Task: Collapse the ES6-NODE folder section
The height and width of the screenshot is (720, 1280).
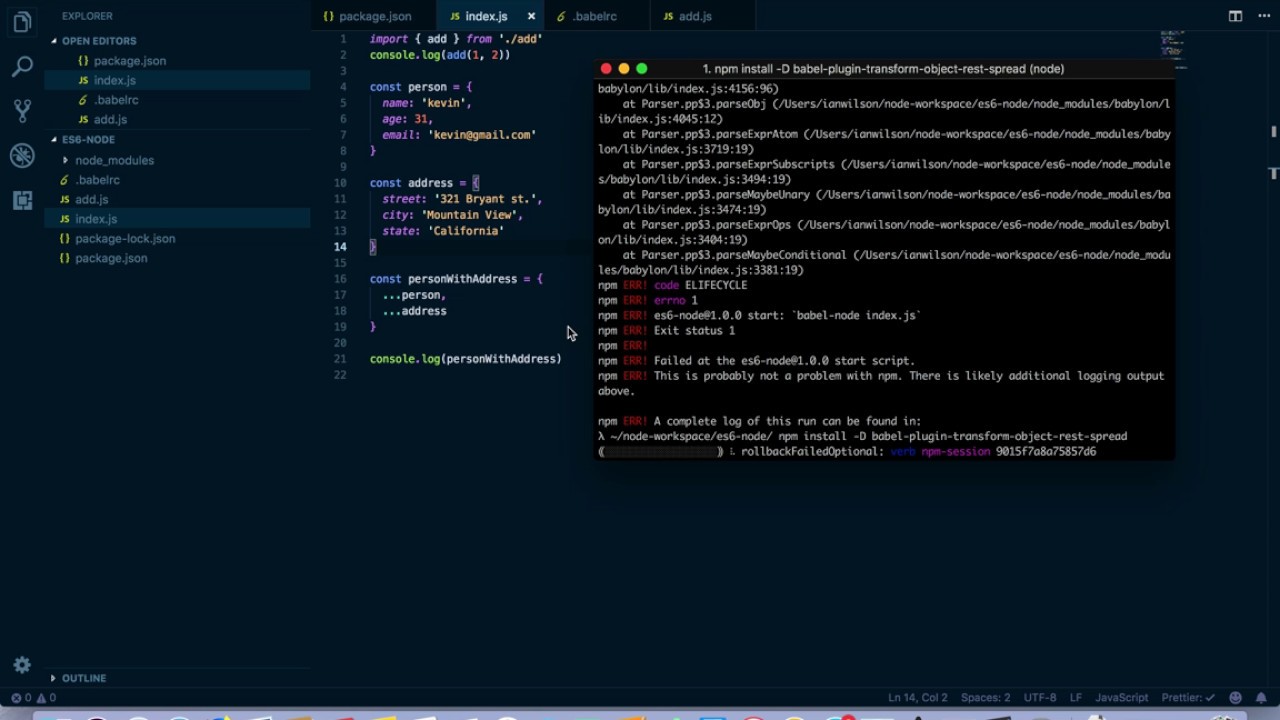Action: (x=88, y=140)
